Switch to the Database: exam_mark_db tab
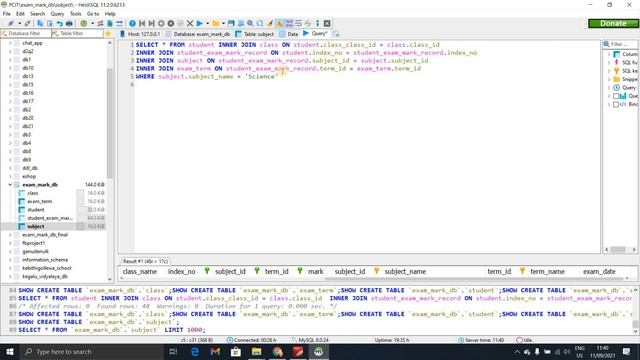This screenshot has width=640, height=360. coord(198,34)
